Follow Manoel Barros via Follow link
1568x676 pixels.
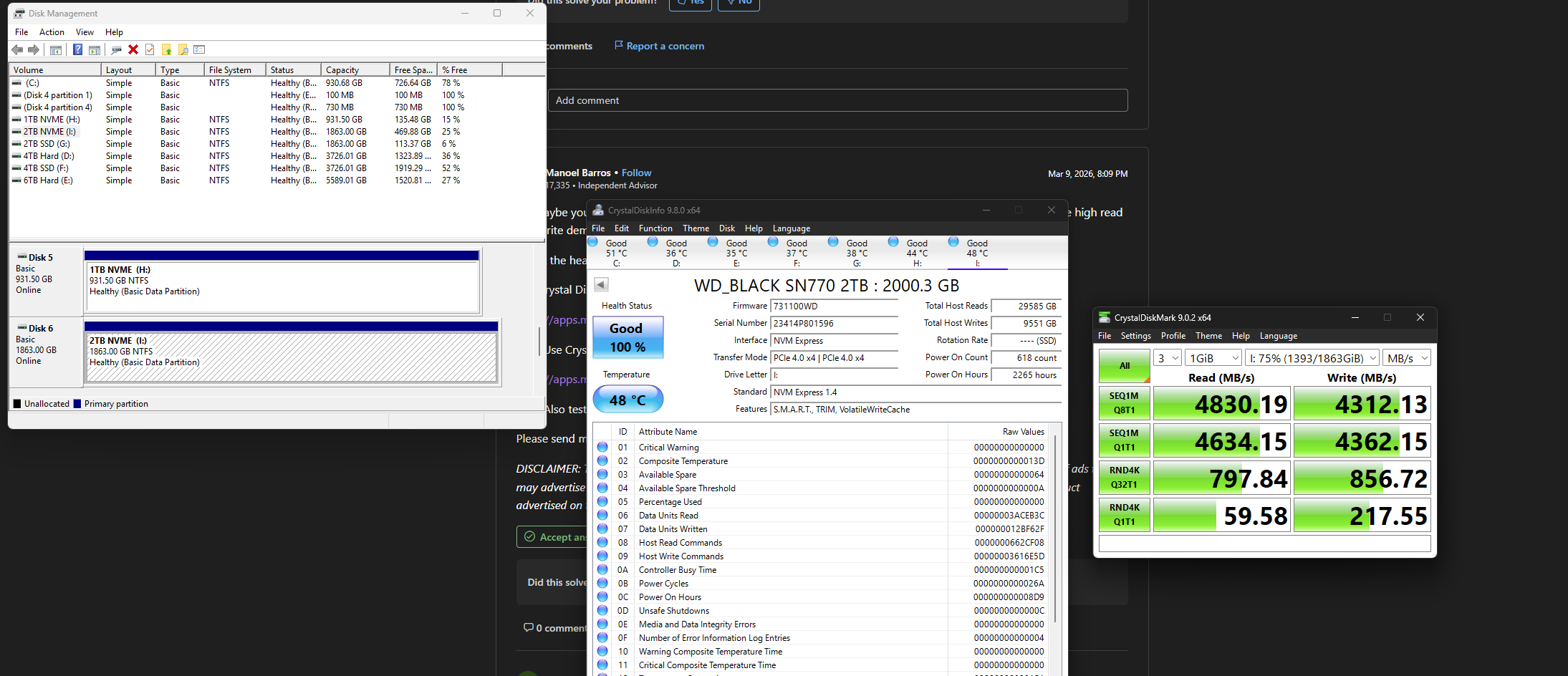pyautogui.click(x=636, y=173)
